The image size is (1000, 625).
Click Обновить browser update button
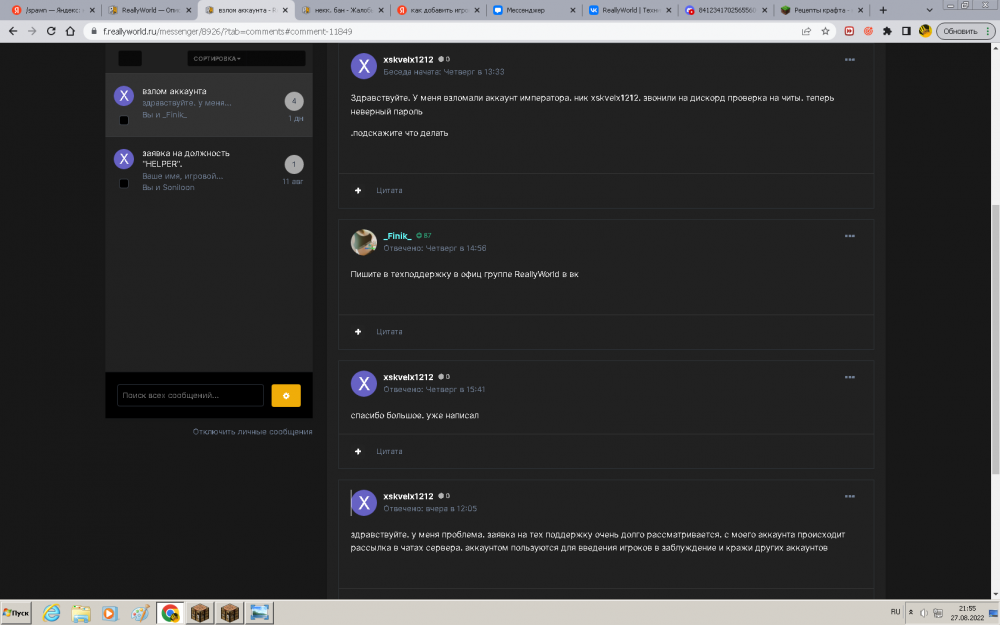point(960,31)
